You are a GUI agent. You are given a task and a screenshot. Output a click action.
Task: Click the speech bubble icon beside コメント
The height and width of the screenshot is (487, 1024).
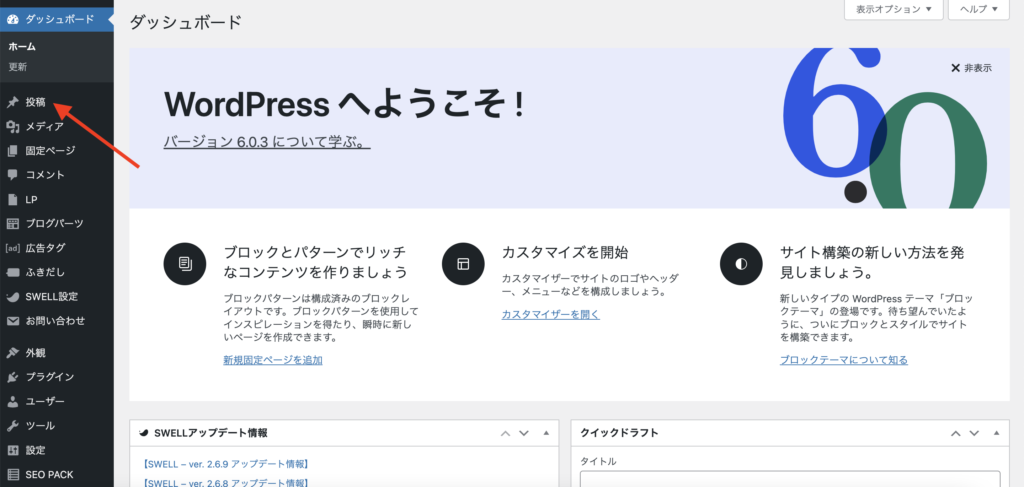12,175
